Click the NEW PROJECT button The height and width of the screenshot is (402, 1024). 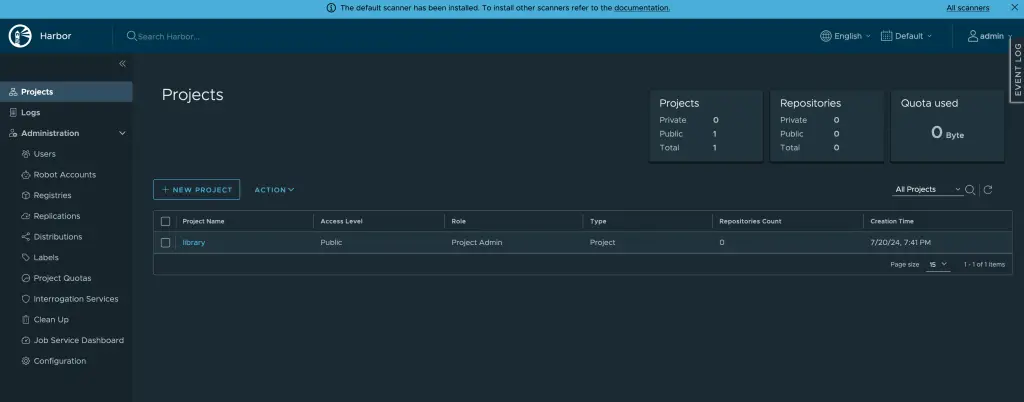tap(197, 189)
